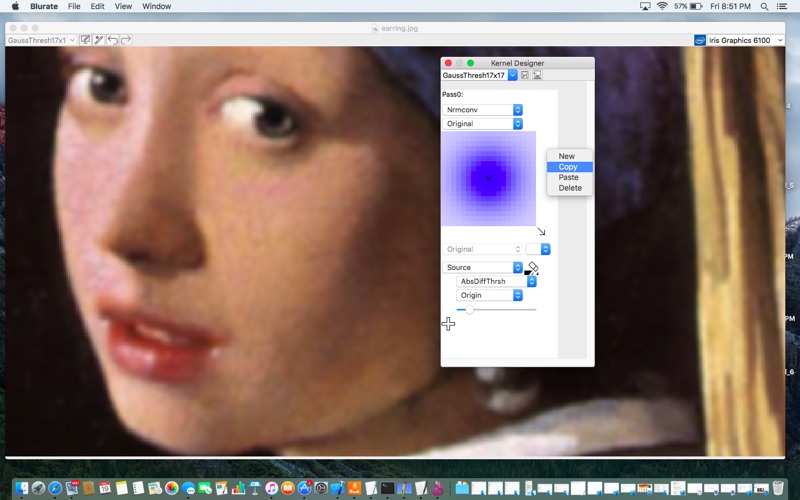Open the Edit menu
This screenshot has height=500, width=800.
97,6
